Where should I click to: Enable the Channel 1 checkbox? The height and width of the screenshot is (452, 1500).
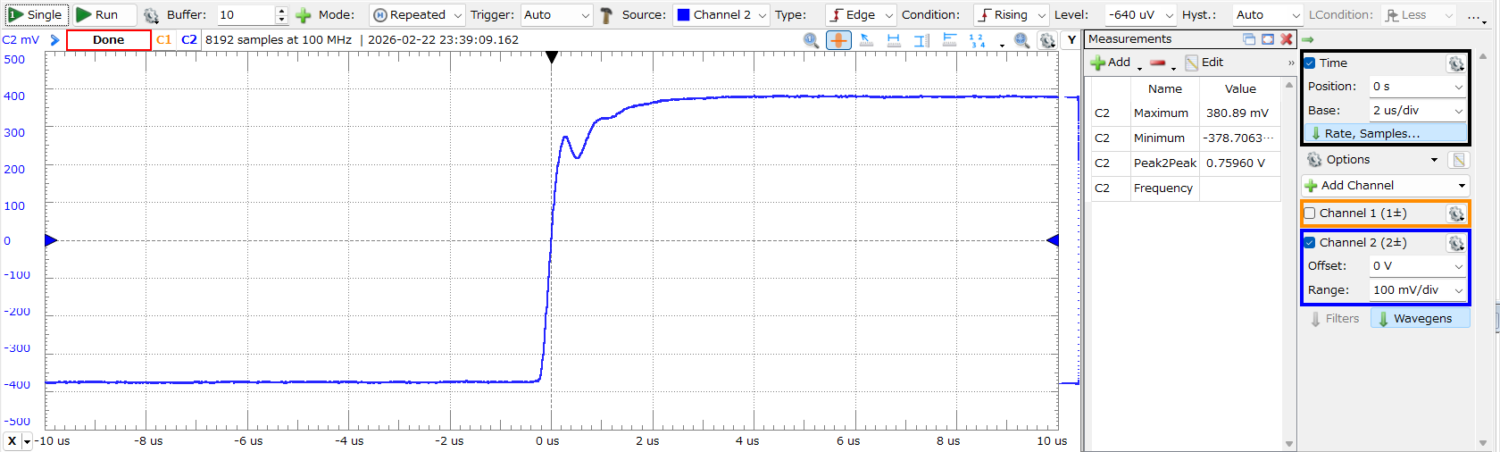click(1310, 213)
